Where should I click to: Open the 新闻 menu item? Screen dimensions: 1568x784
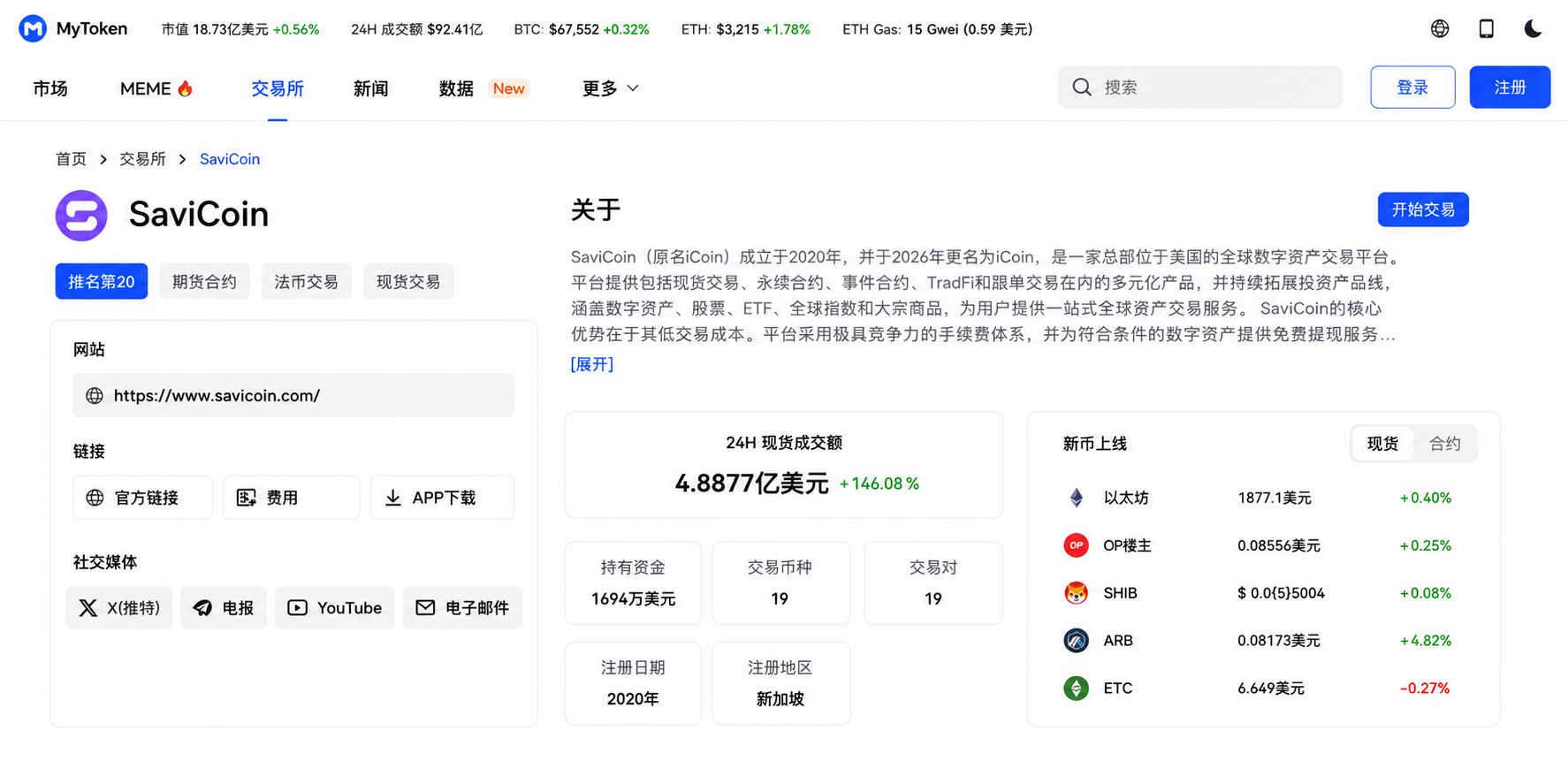click(x=371, y=88)
